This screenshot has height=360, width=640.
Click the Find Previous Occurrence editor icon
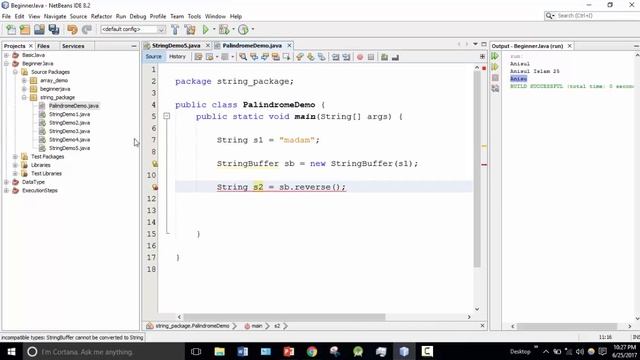pos(254,57)
